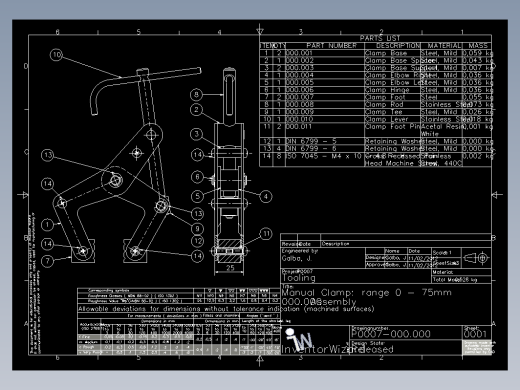This screenshot has height=390, width=520.
Task: Select engineer name Galba, J.
Action: tap(297, 258)
